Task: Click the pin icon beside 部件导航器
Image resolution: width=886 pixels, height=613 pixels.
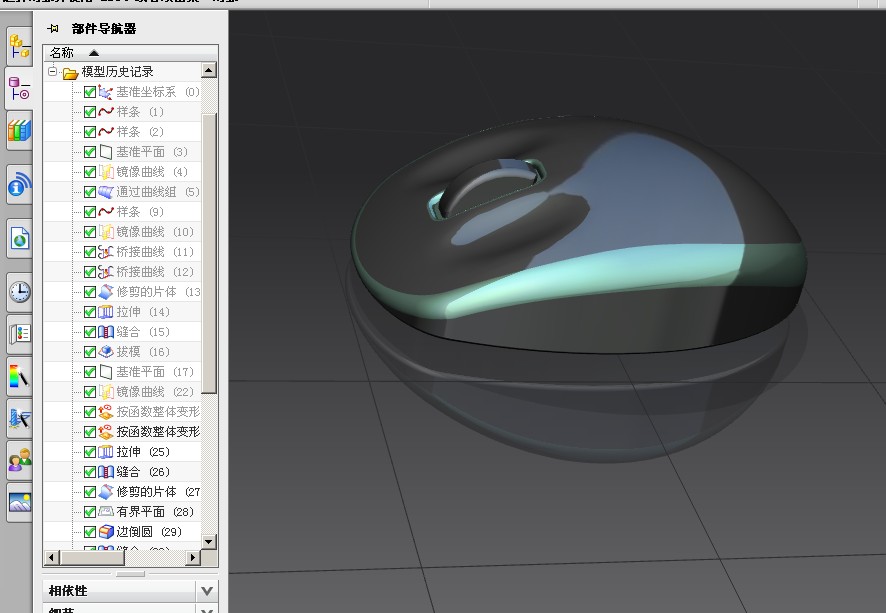Action: coord(53,28)
